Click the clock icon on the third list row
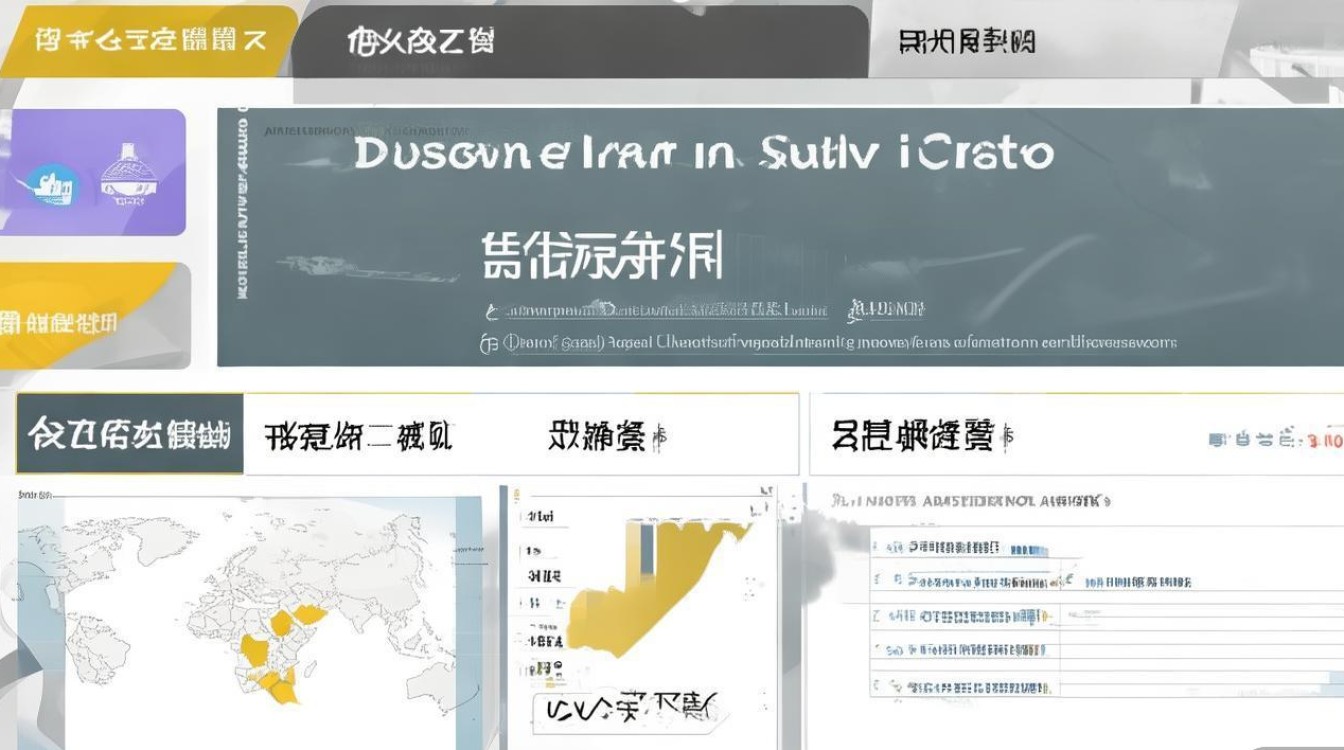 click(895, 616)
